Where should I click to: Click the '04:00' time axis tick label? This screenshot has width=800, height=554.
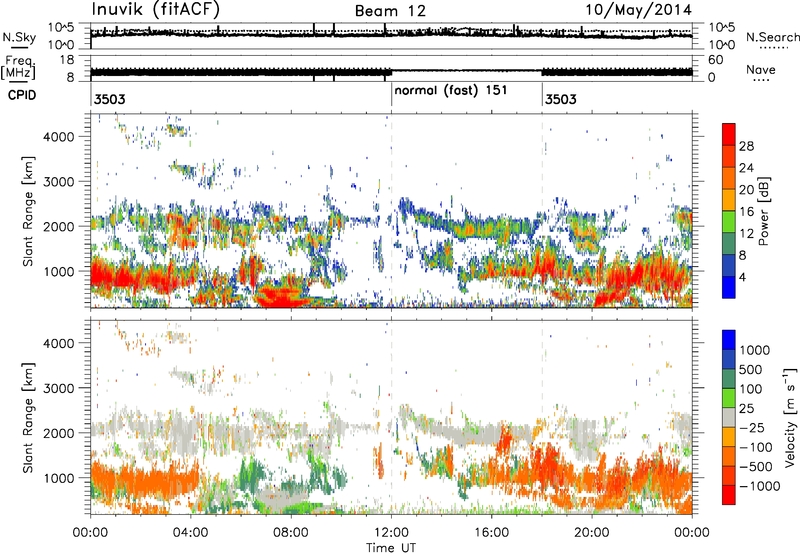pyautogui.click(x=191, y=533)
